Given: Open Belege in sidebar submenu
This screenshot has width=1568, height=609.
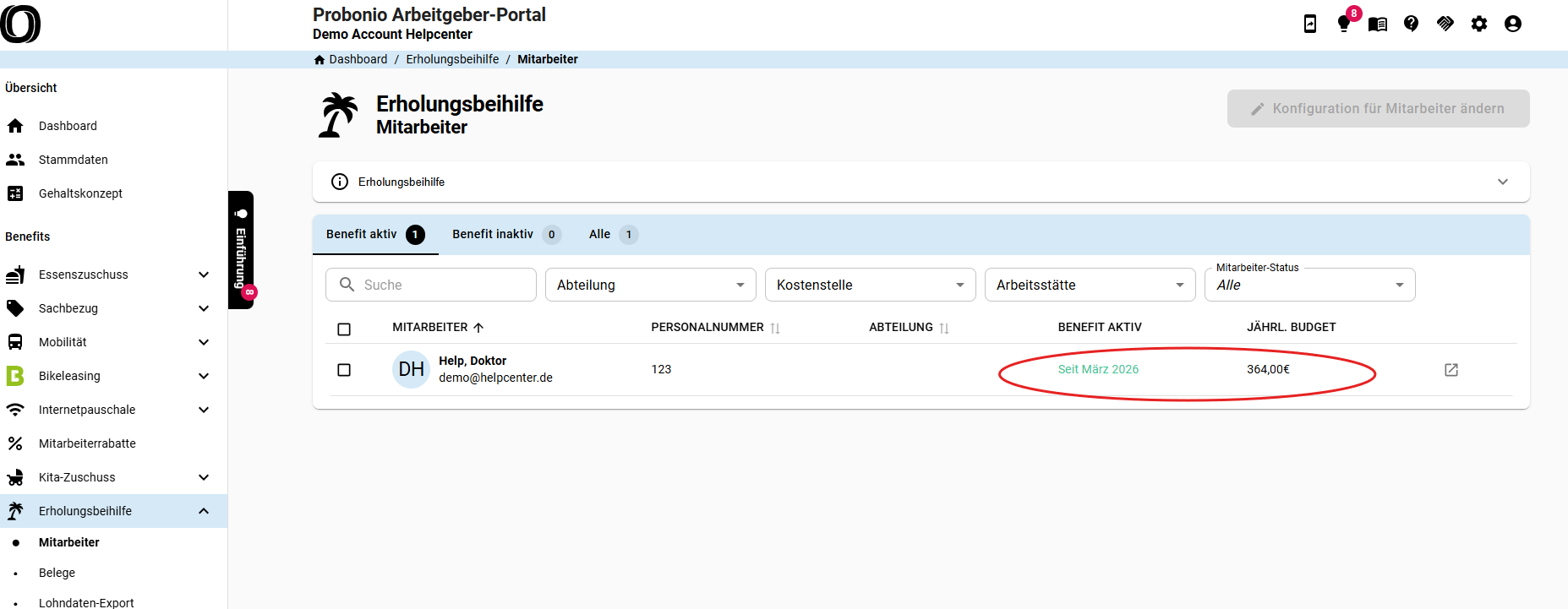Looking at the screenshot, I should point(57,573).
